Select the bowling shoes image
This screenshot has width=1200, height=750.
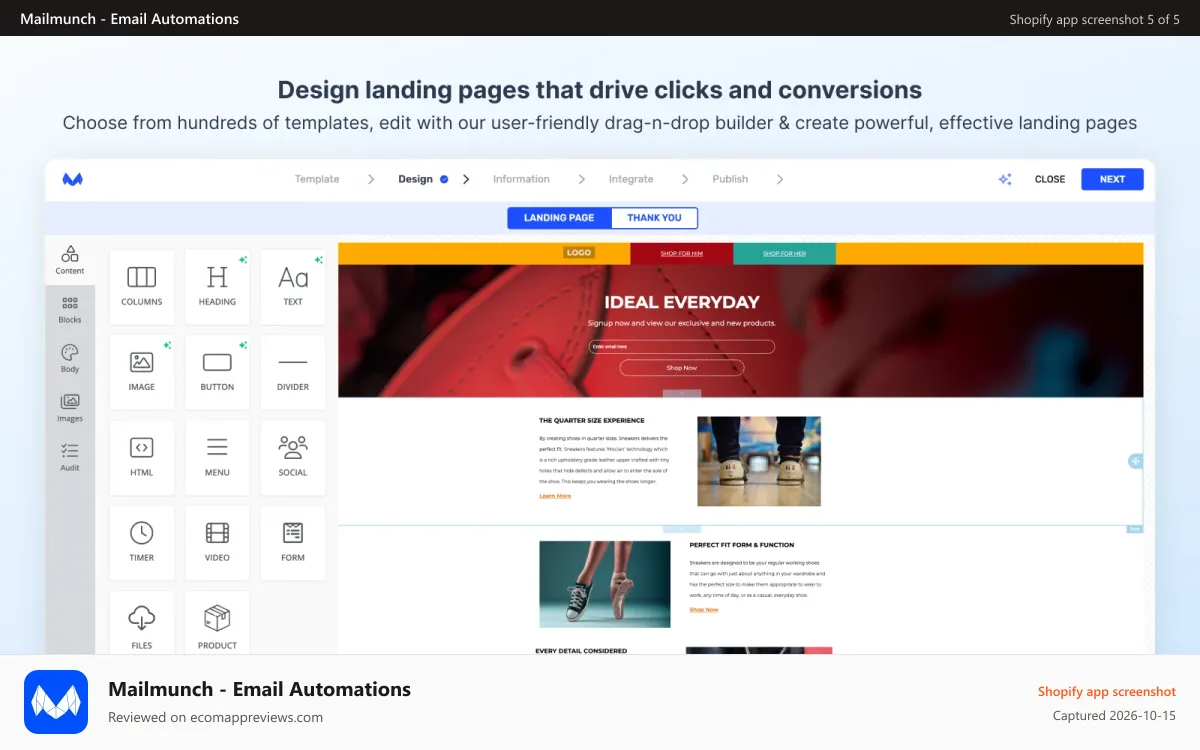(x=759, y=461)
